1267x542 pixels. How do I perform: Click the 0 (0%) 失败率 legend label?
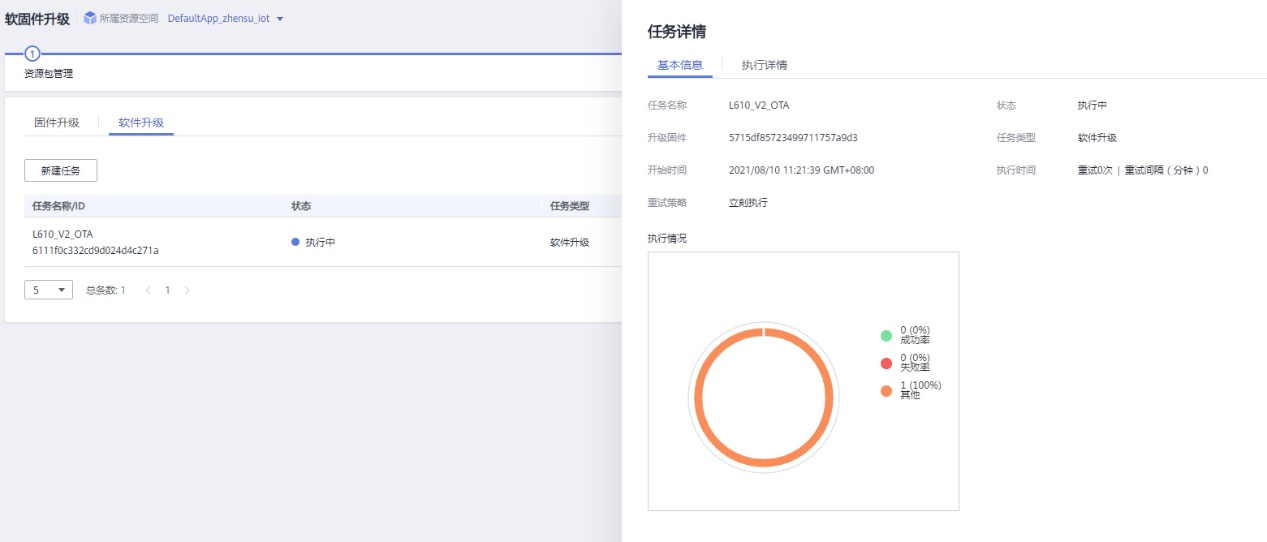pos(915,363)
